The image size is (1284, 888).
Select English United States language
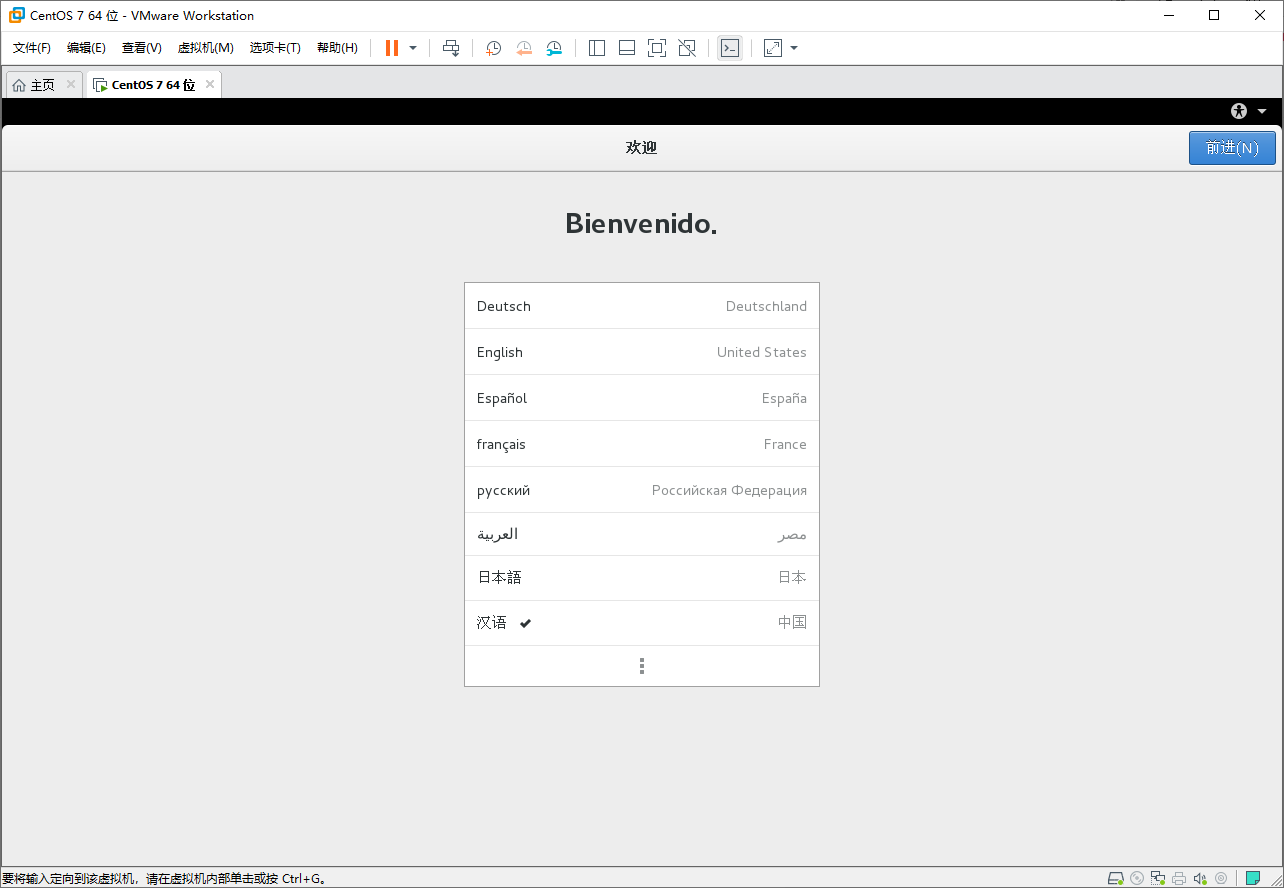[642, 352]
